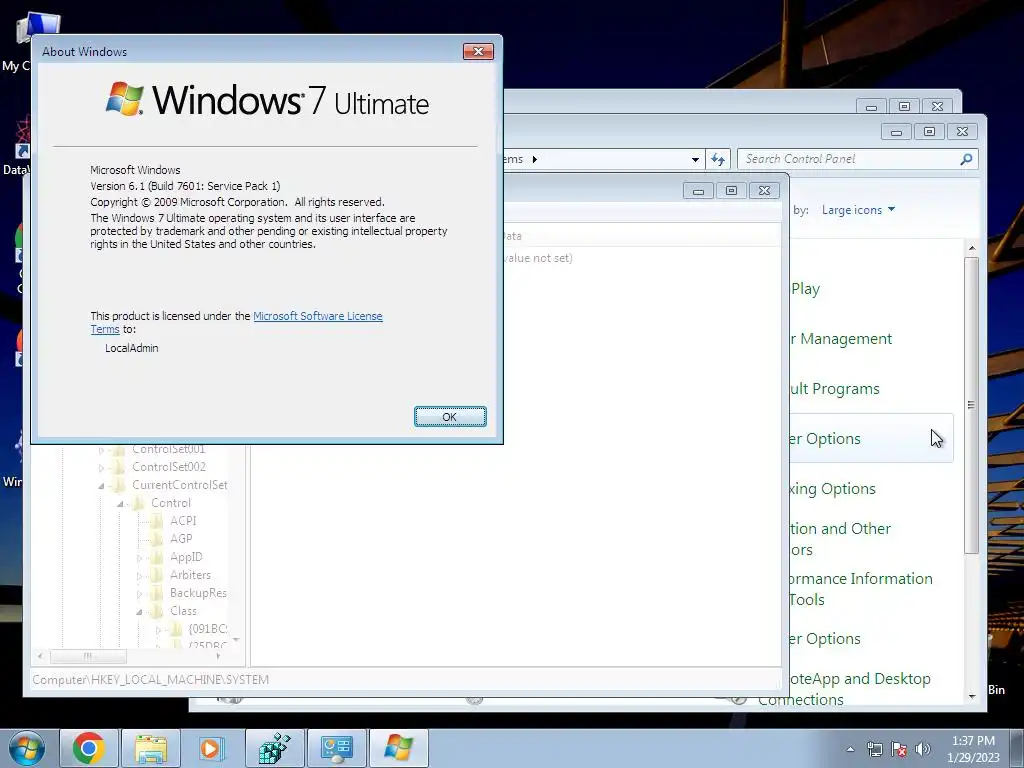Open the 'er Options' item below 'ormance Information Tools'
Image resolution: width=1024 pixels, height=768 pixels.
click(825, 638)
